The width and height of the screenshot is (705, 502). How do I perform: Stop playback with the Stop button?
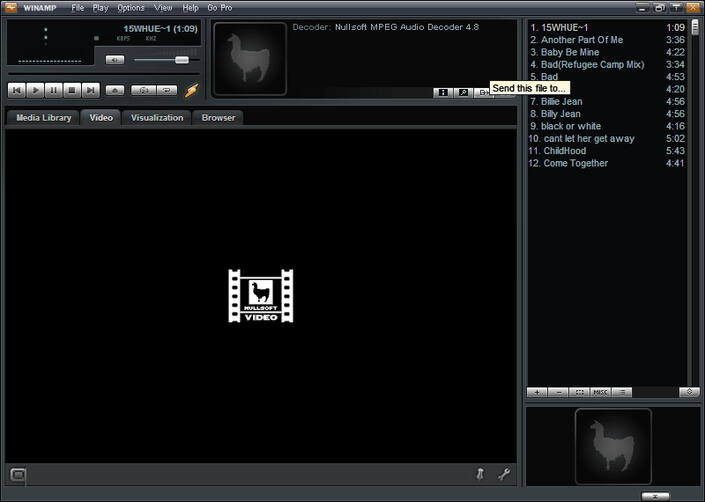click(72, 90)
